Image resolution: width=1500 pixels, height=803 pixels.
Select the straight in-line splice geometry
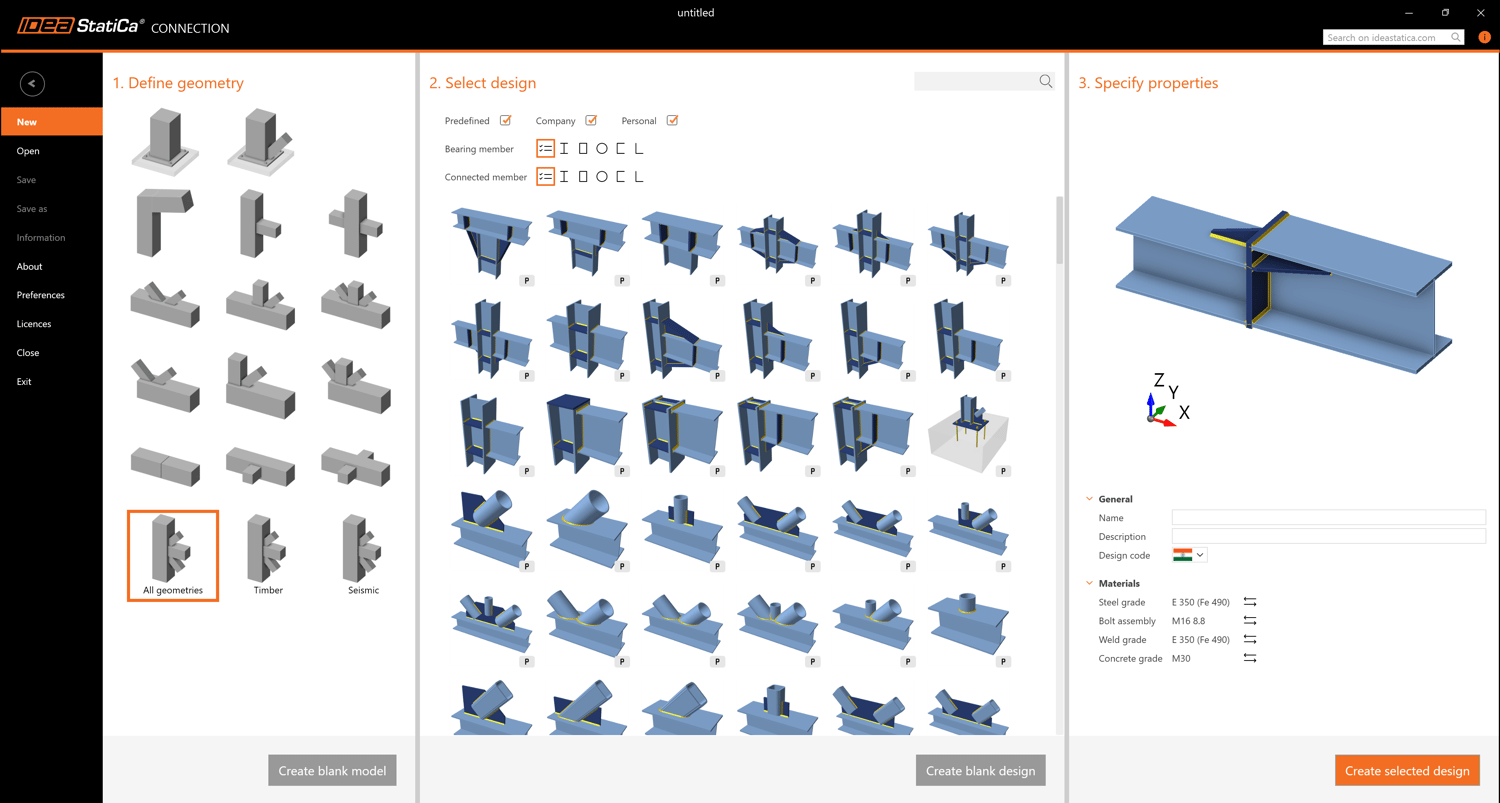click(165, 466)
